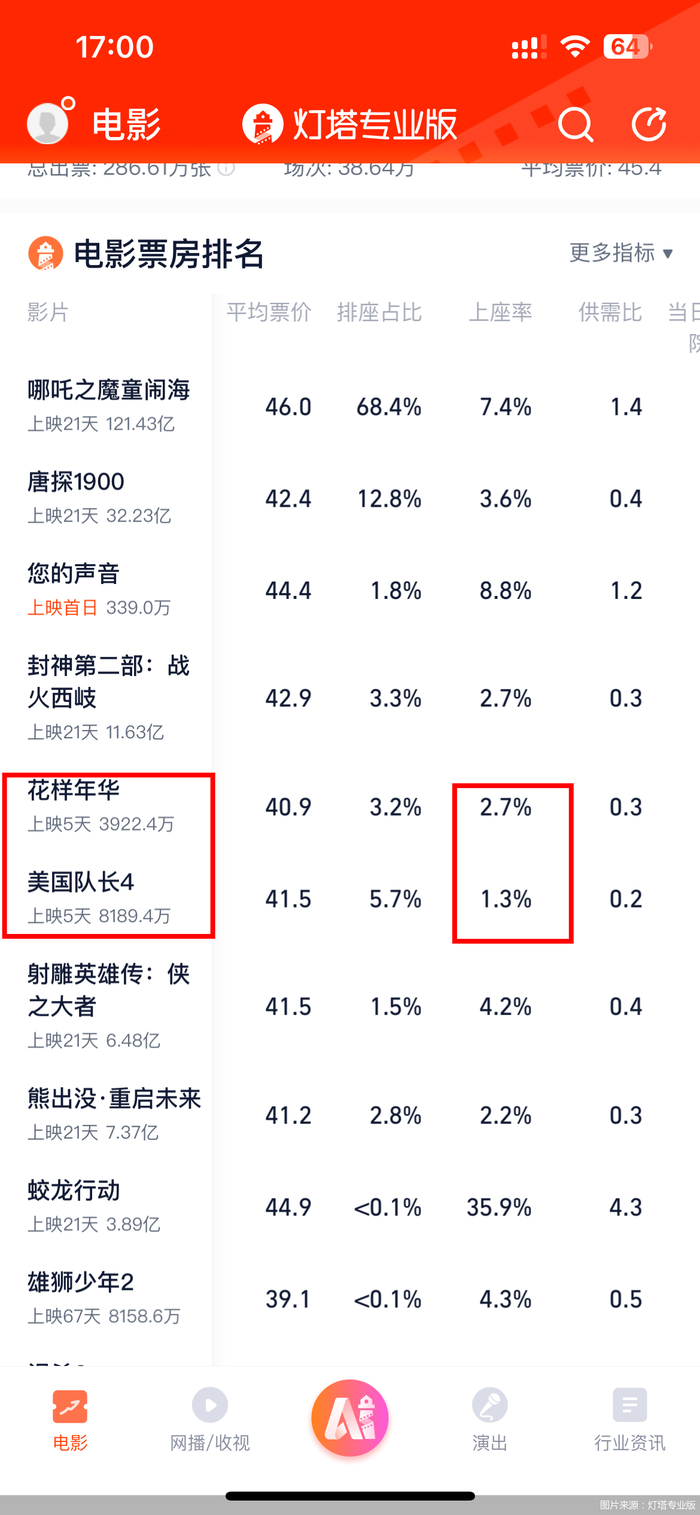Image resolution: width=700 pixels, height=1515 pixels.
Task: Open 哪吒之魔童闹海 movie details
Action: (x=108, y=405)
